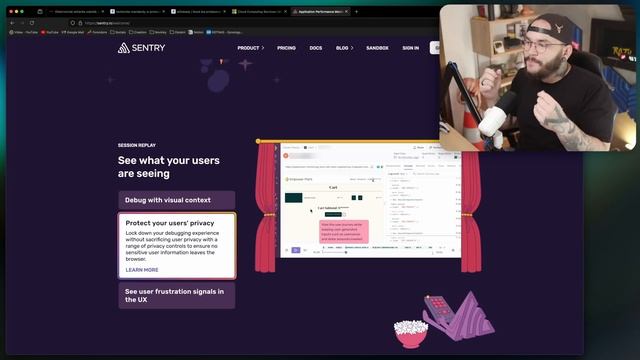Open the browser sidebar panel icon
The width and height of the screenshot is (640, 360).
tap(40, 11)
